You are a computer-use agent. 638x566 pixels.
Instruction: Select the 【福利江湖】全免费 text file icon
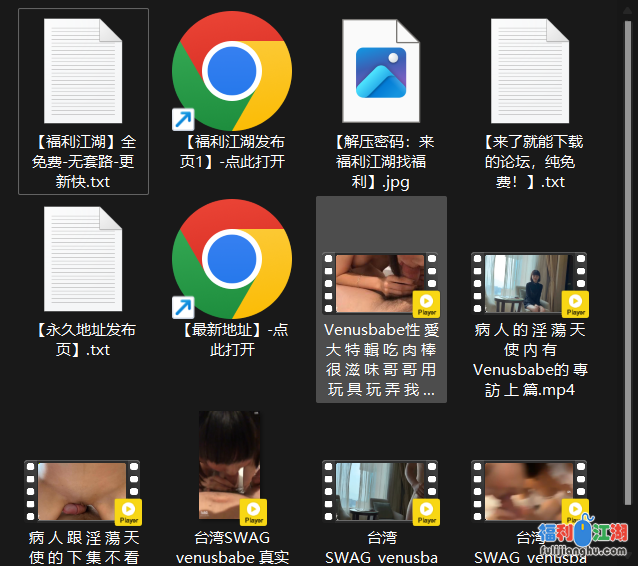coord(83,73)
